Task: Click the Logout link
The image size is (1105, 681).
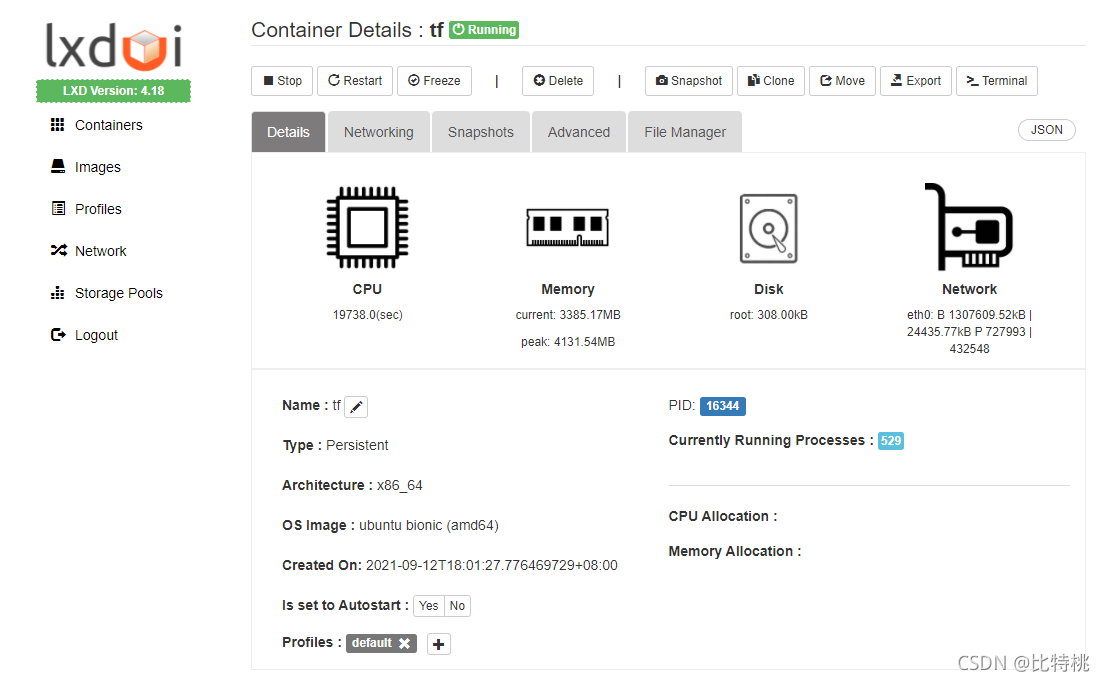Action: 97,336
